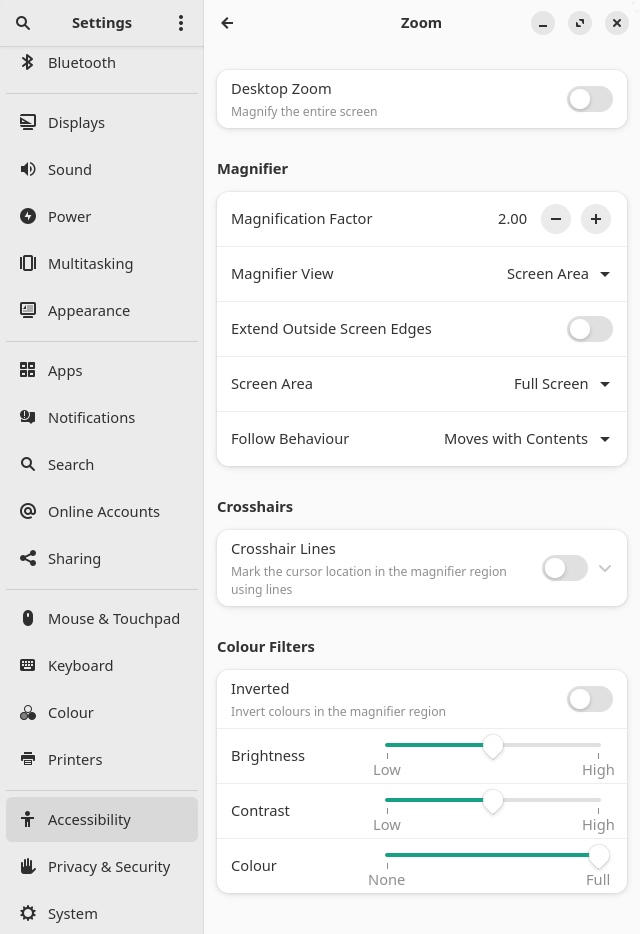Viewport: 640px width, 934px height.
Task: Close the Settings window
Action: [617, 23]
